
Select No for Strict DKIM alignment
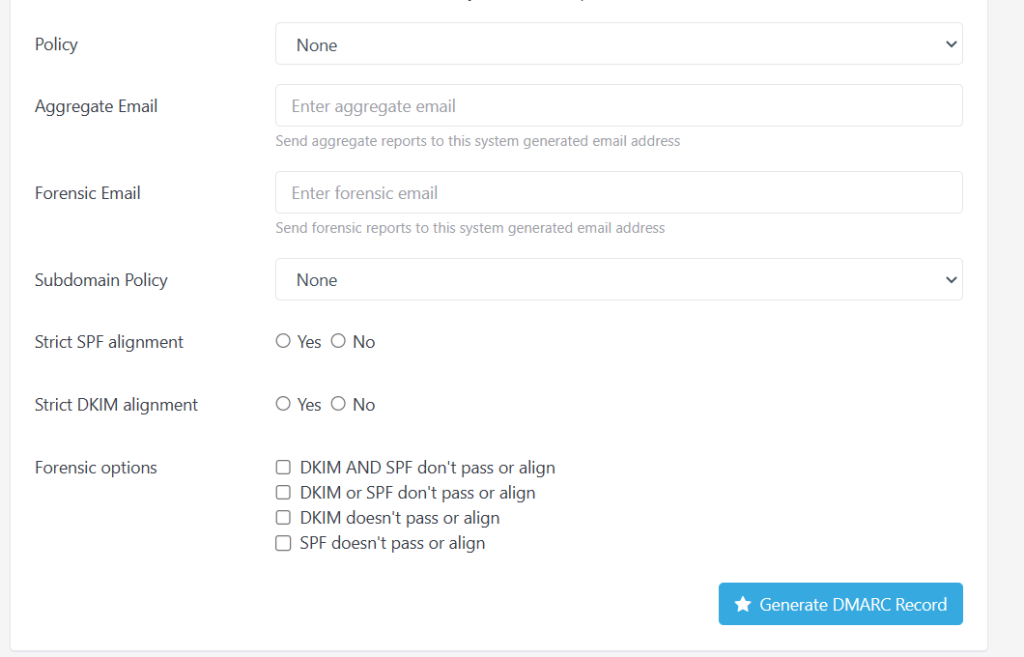point(338,404)
